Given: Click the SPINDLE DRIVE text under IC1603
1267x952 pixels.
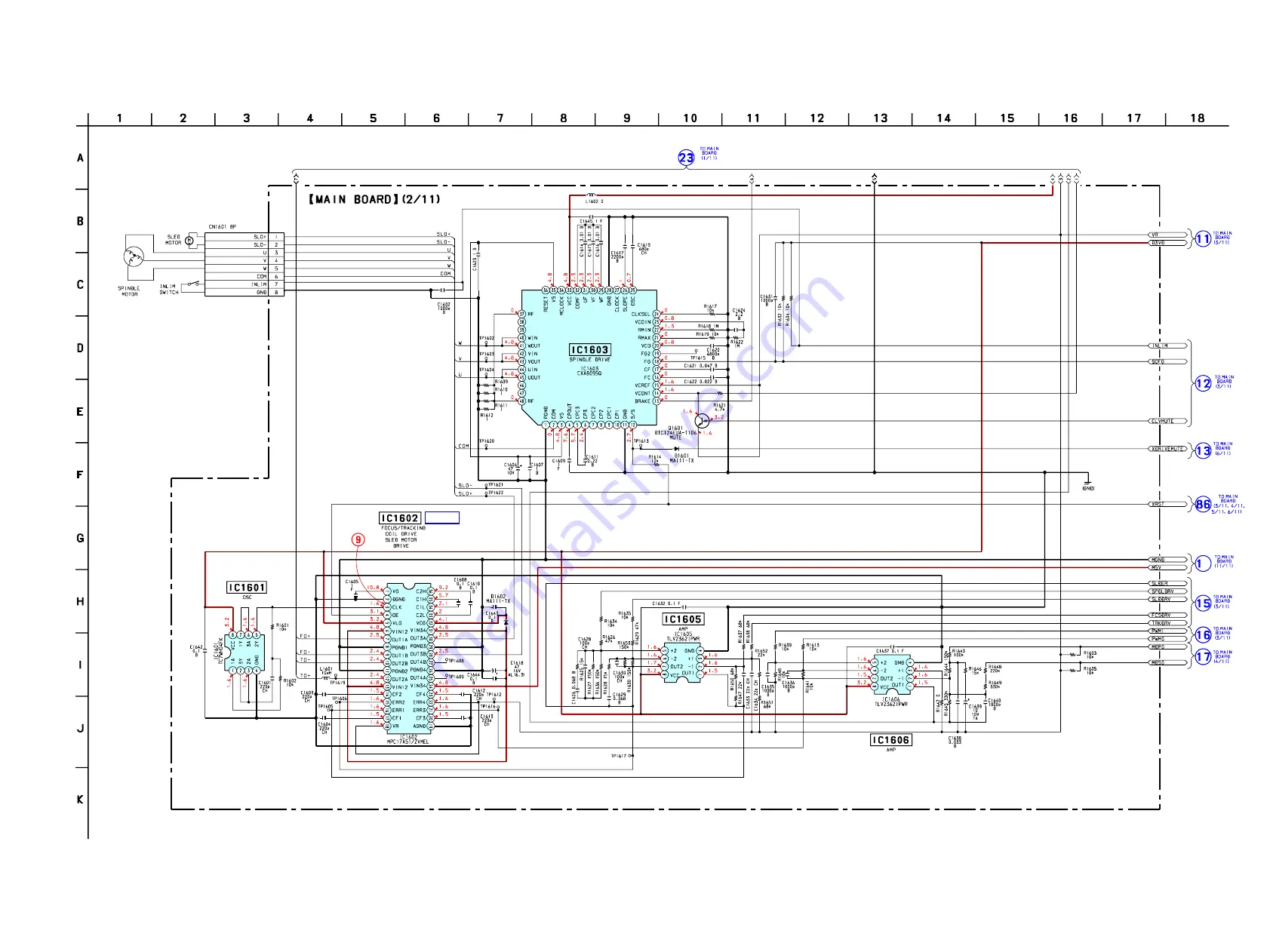Looking at the screenshot, I should click(589, 360).
